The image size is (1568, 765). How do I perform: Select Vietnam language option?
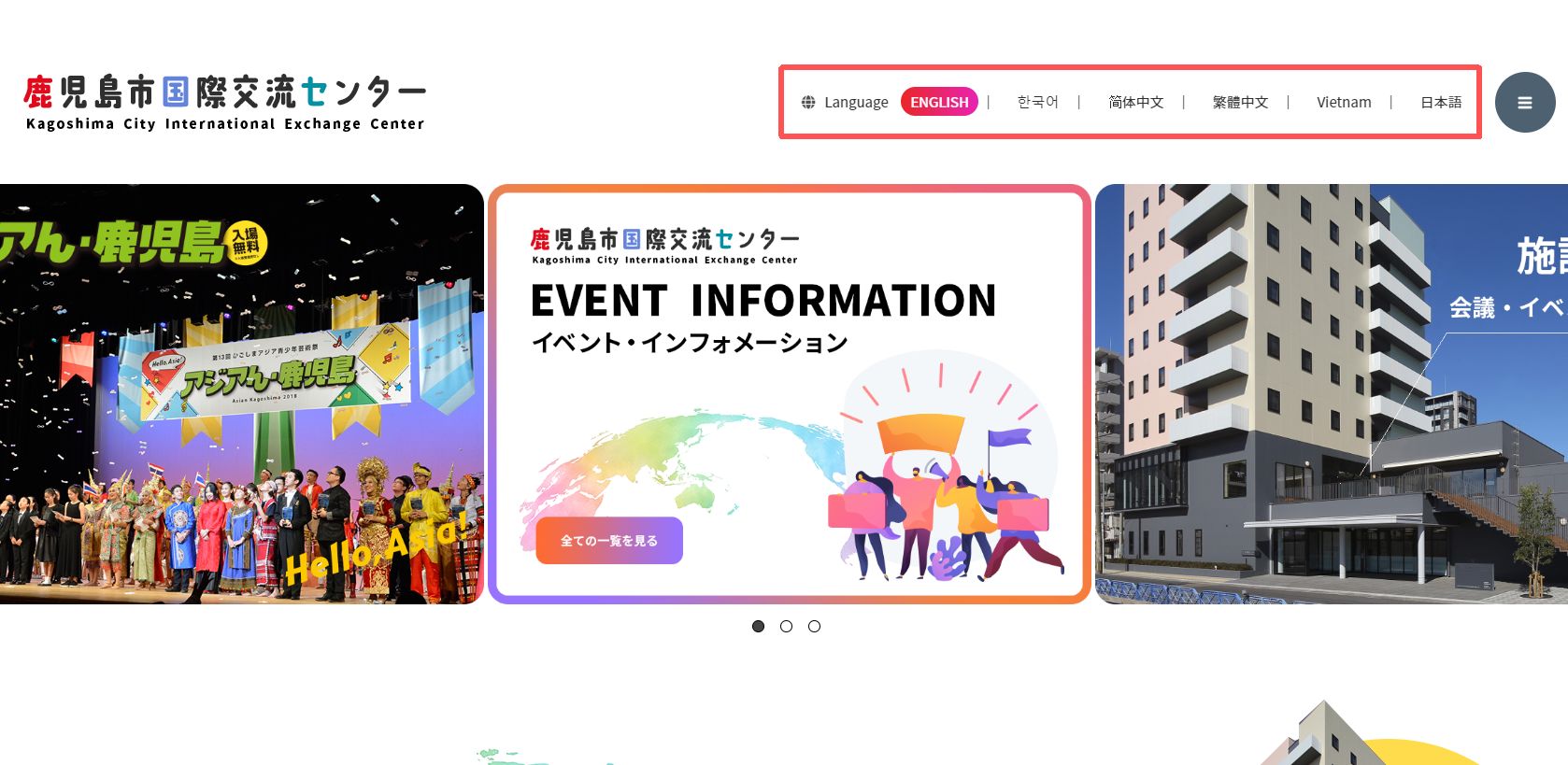tap(1344, 102)
